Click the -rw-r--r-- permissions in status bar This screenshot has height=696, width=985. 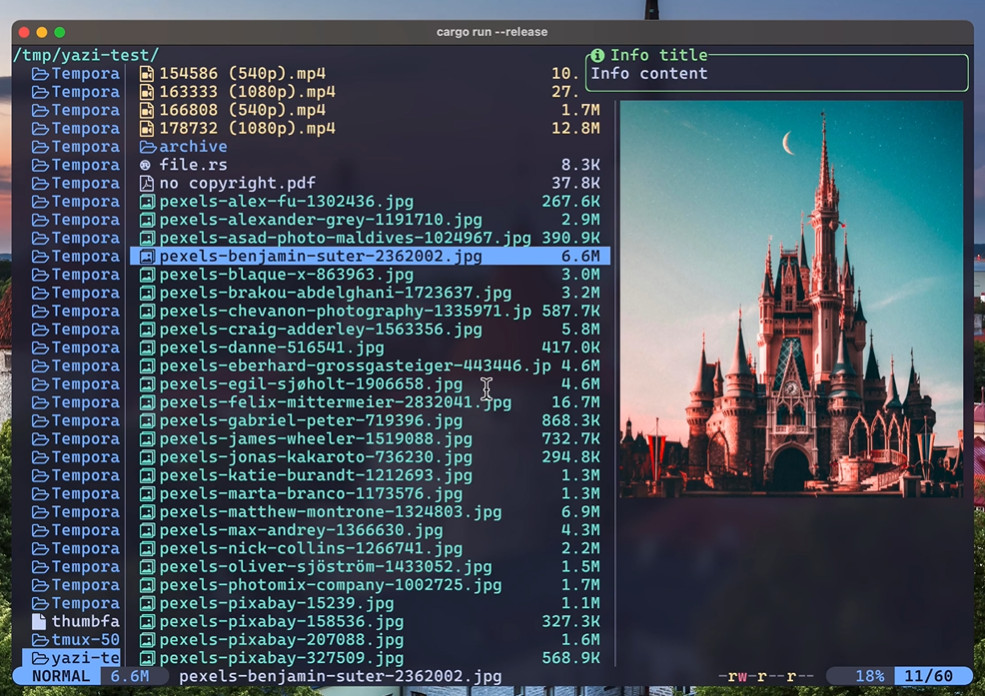766,676
